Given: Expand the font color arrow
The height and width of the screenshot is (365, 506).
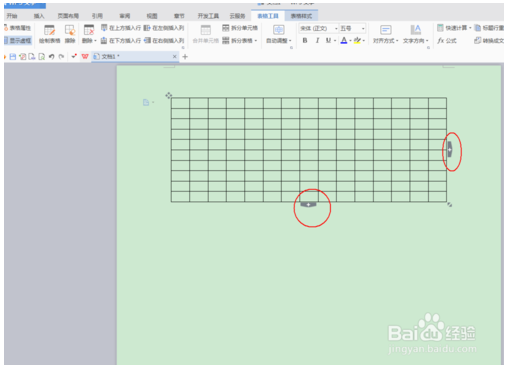Looking at the screenshot, I should [x=350, y=41].
